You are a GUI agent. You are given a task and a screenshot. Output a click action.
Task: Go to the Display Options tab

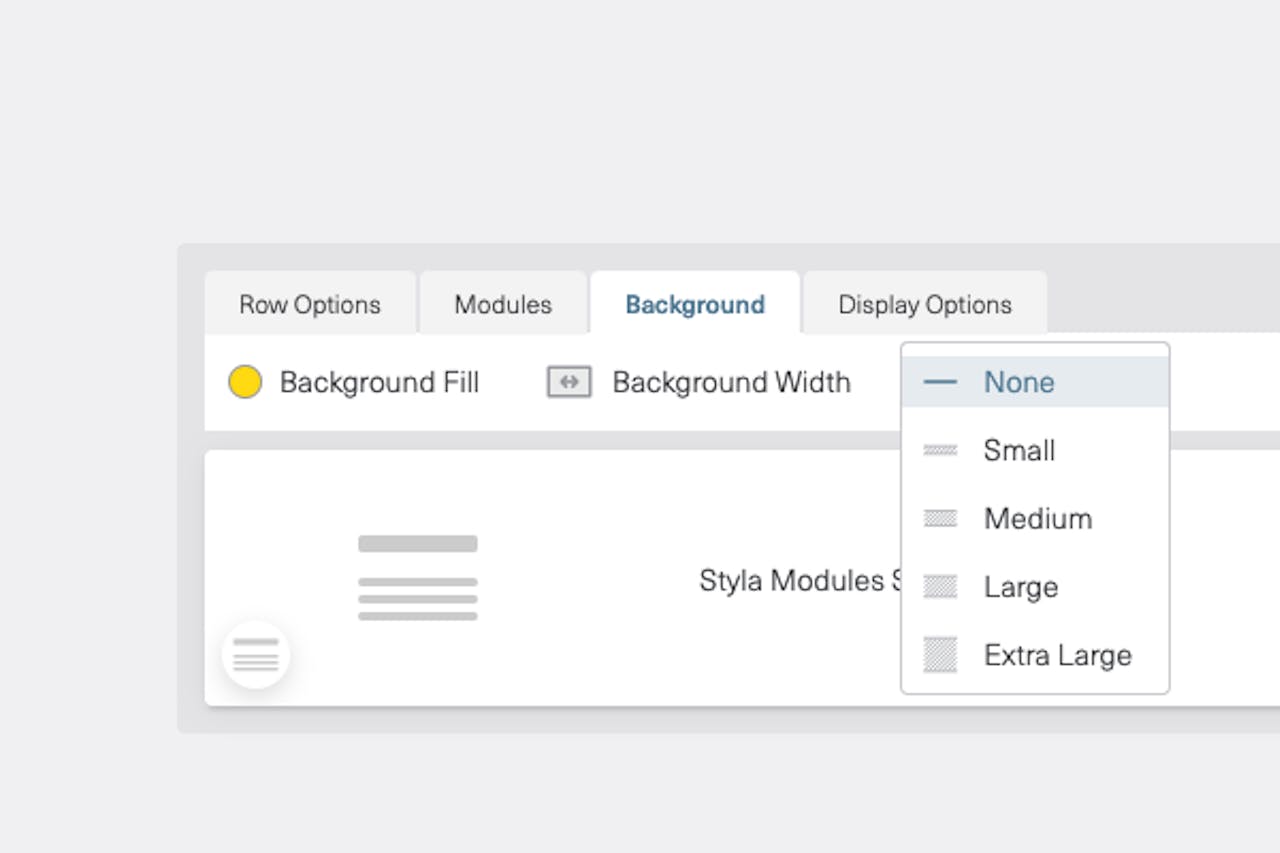pos(925,305)
